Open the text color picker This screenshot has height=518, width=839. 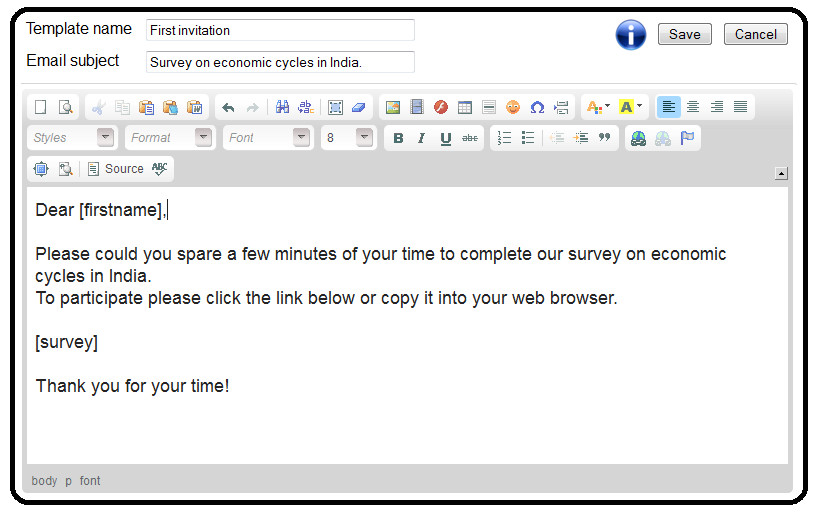598,107
